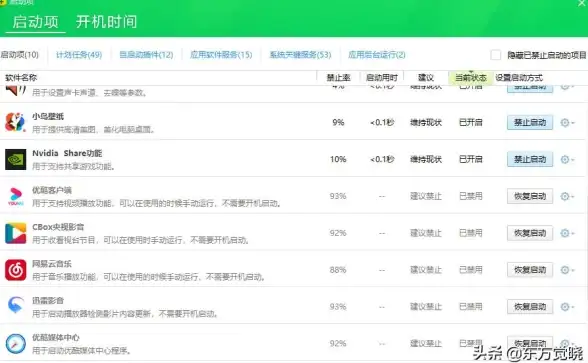The image size is (588, 363).
Task: Click the 建议 column header
Action: [x=426, y=78]
